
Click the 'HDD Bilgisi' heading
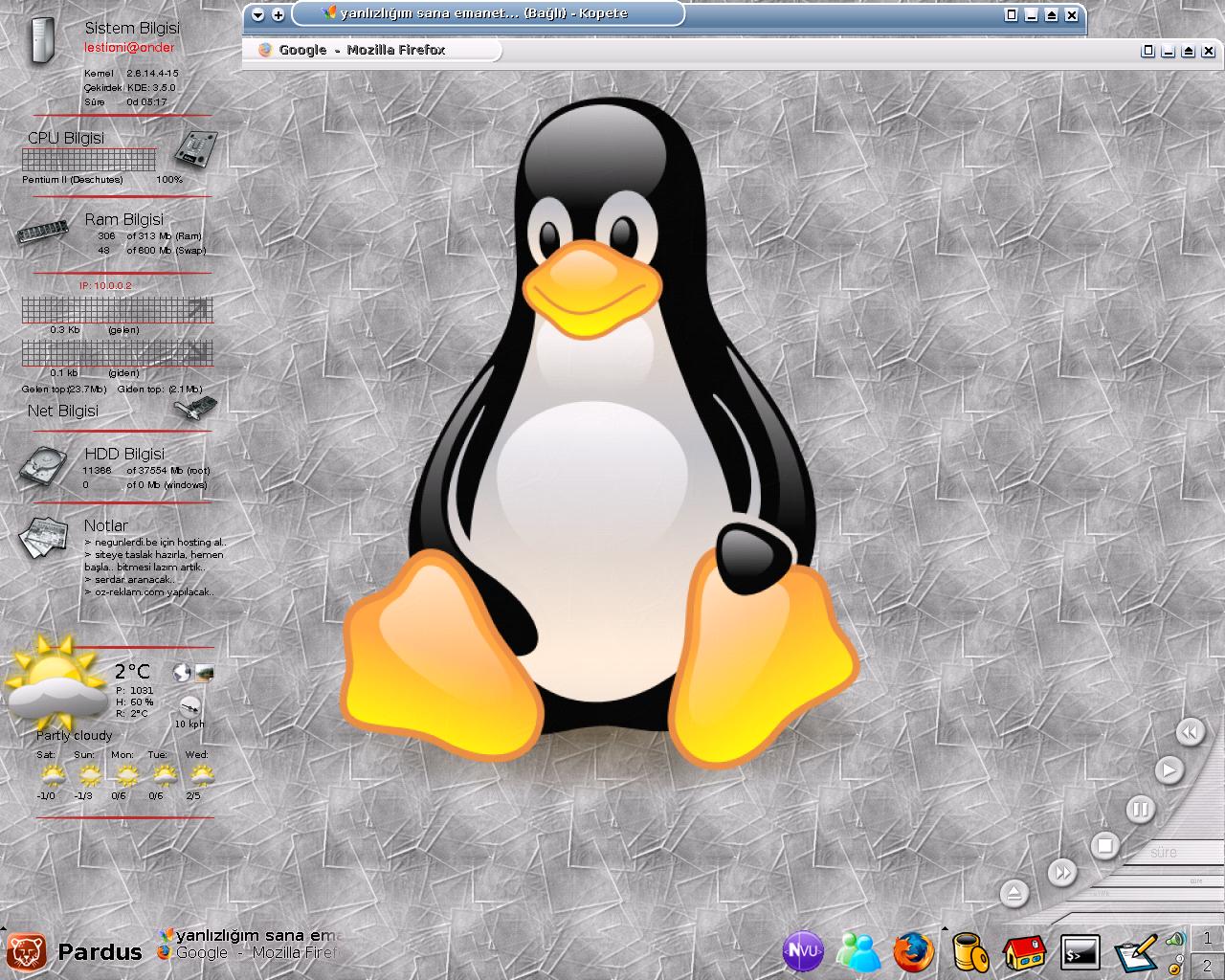click(x=124, y=454)
